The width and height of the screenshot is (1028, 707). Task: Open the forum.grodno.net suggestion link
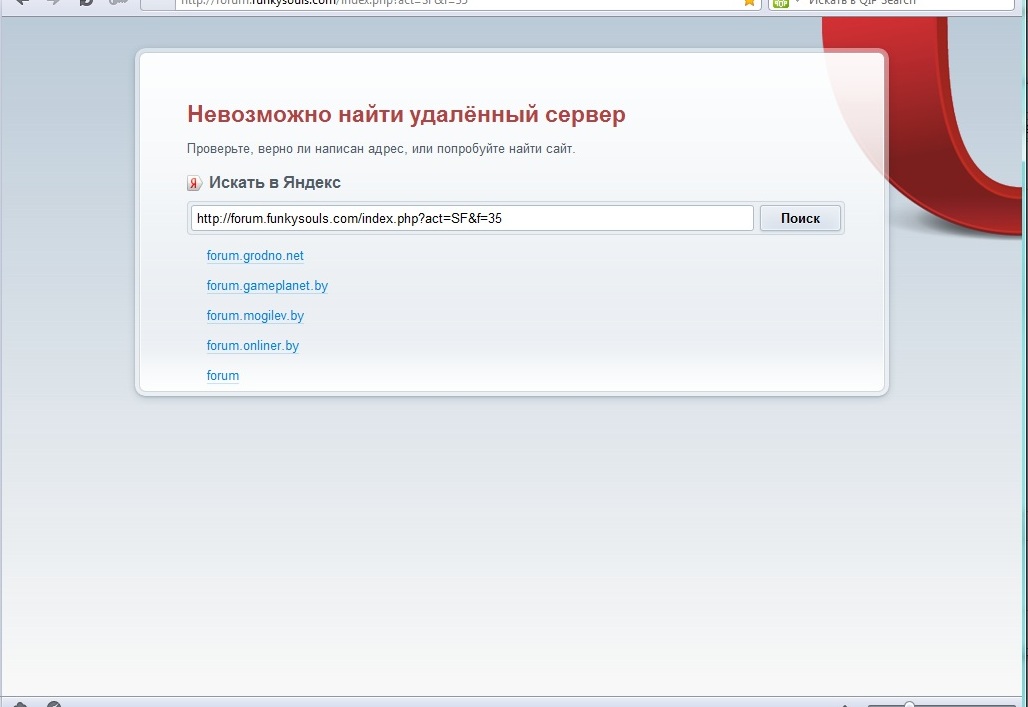[255, 256]
